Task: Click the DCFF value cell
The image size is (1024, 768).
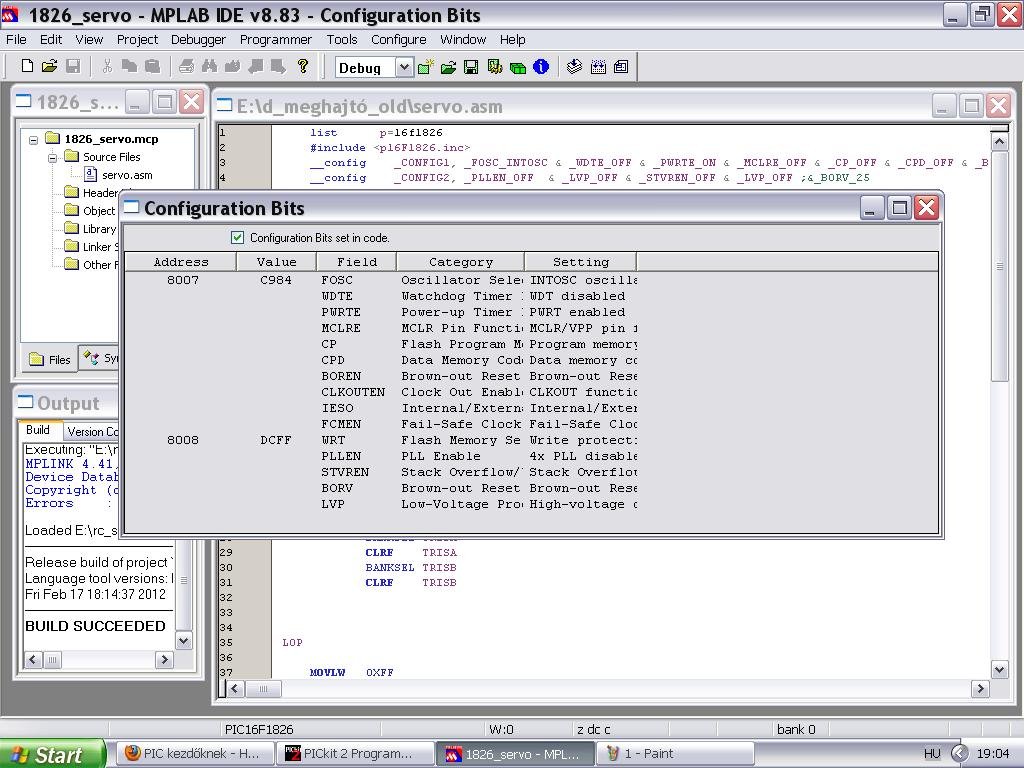Action: point(276,440)
